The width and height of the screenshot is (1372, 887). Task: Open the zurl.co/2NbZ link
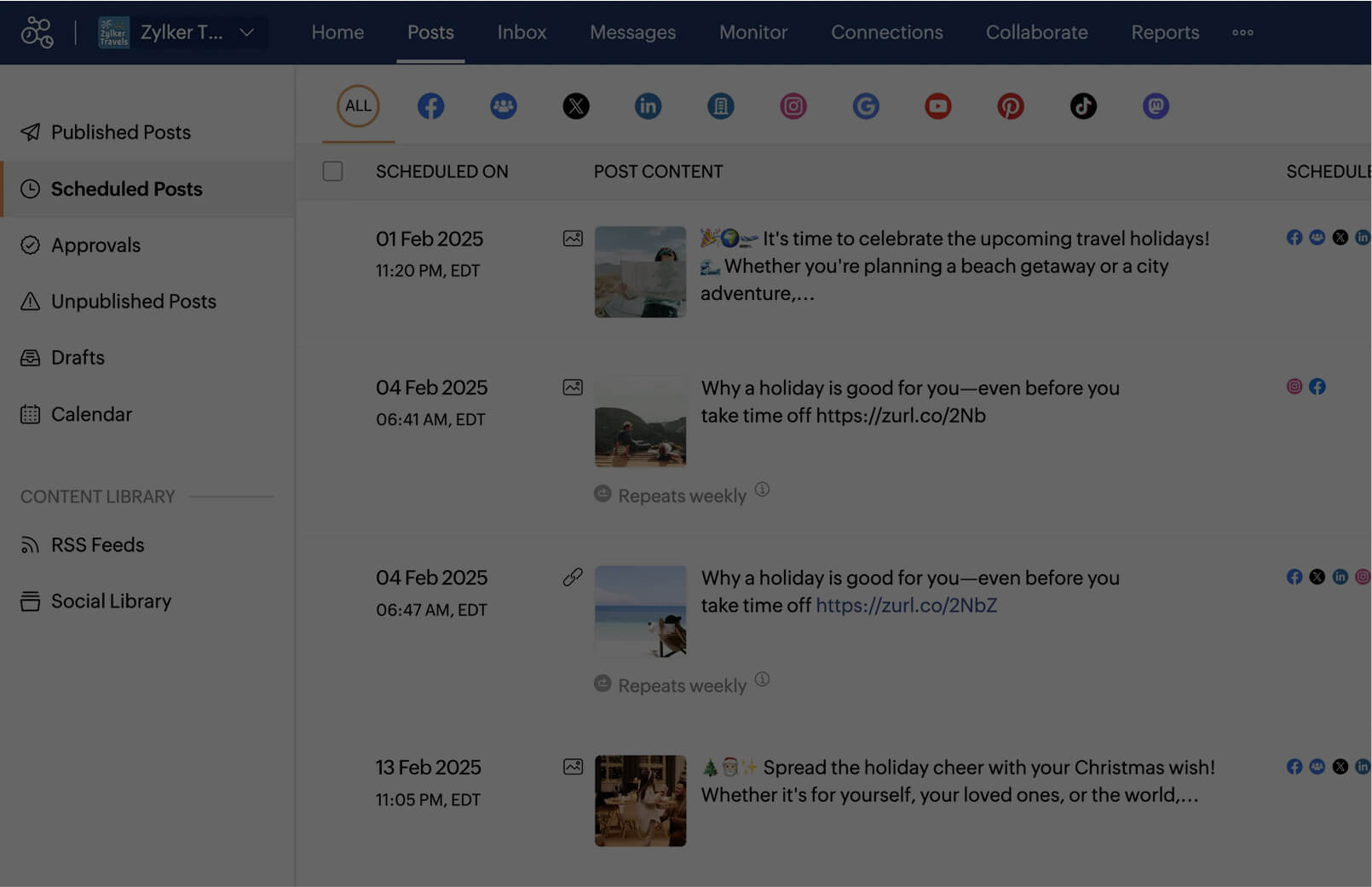(906, 605)
